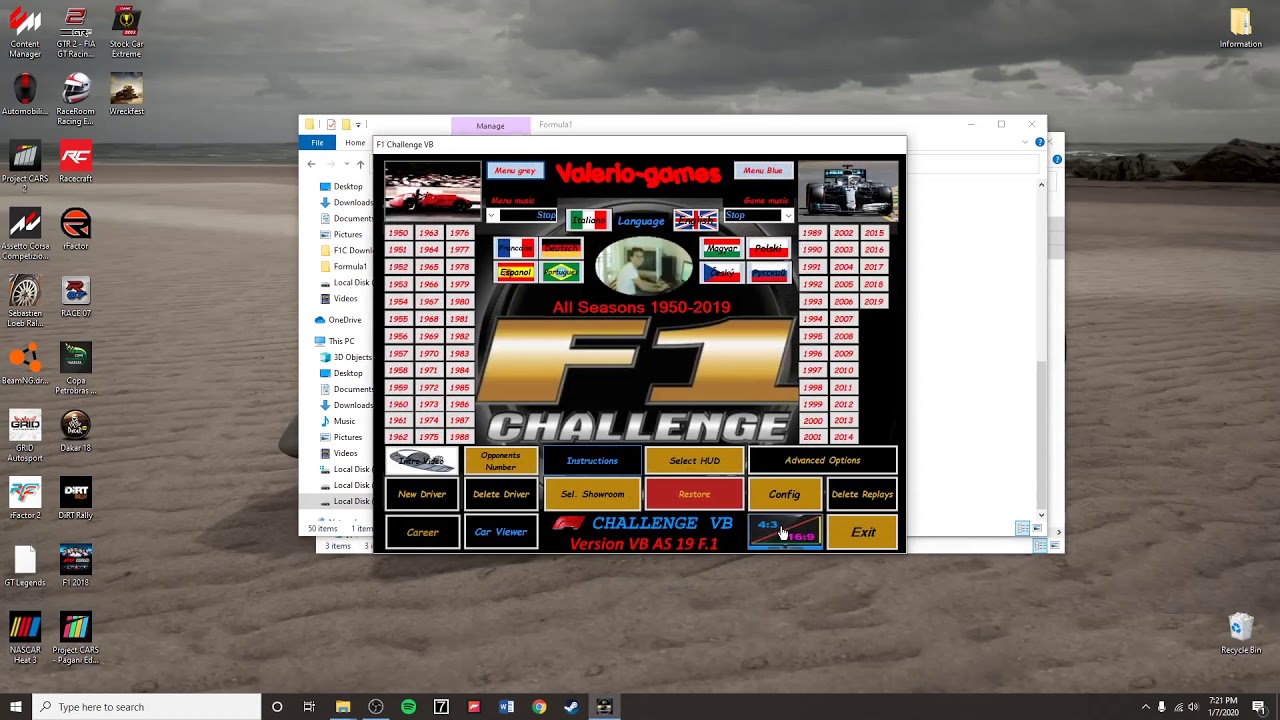Screen dimensions: 1280x720
Task: Click the Delete Driver button
Action: pos(501,494)
